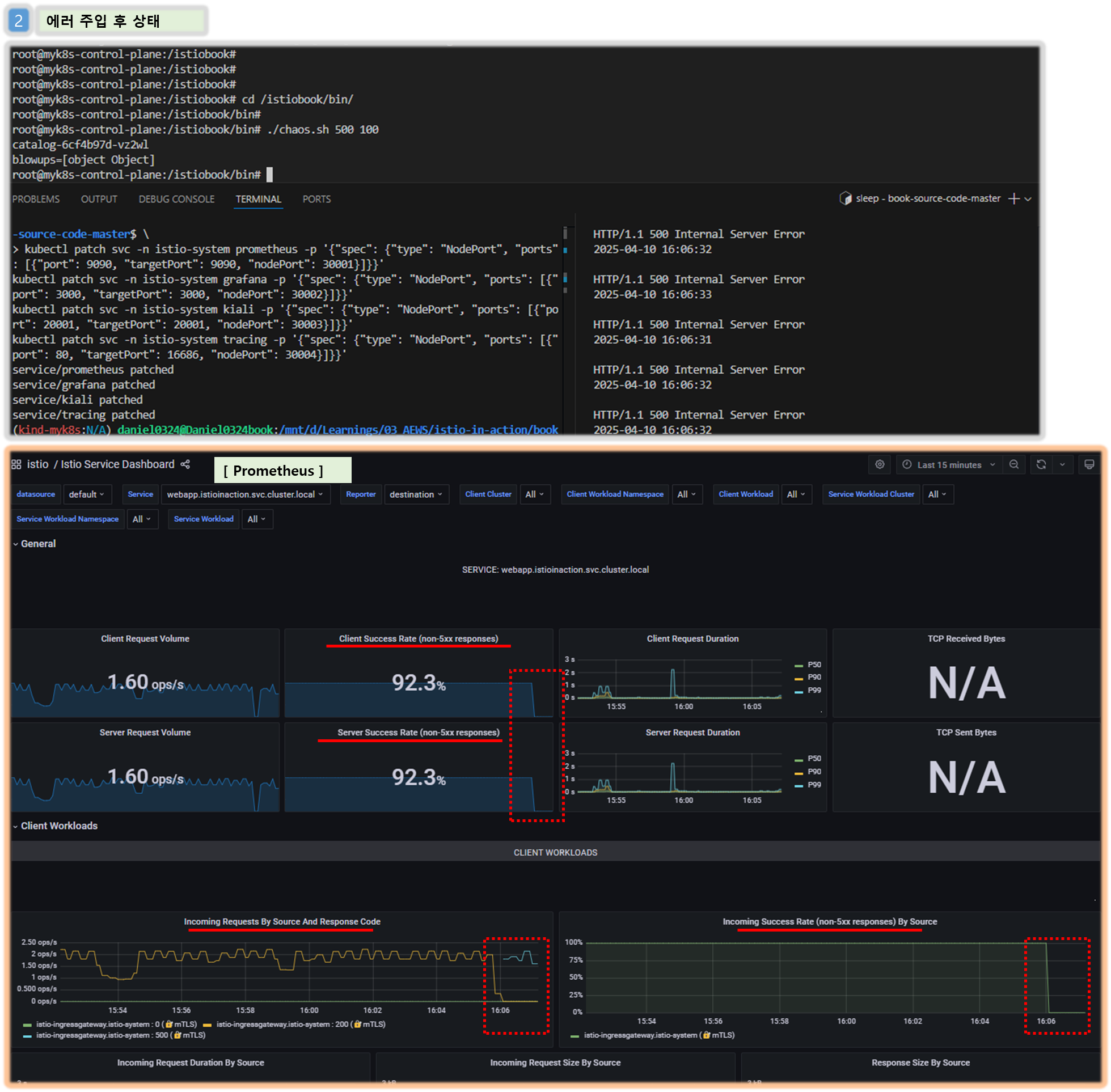
Task: Toggle the P99 series in Server Request Duration
Action: coord(814,785)
